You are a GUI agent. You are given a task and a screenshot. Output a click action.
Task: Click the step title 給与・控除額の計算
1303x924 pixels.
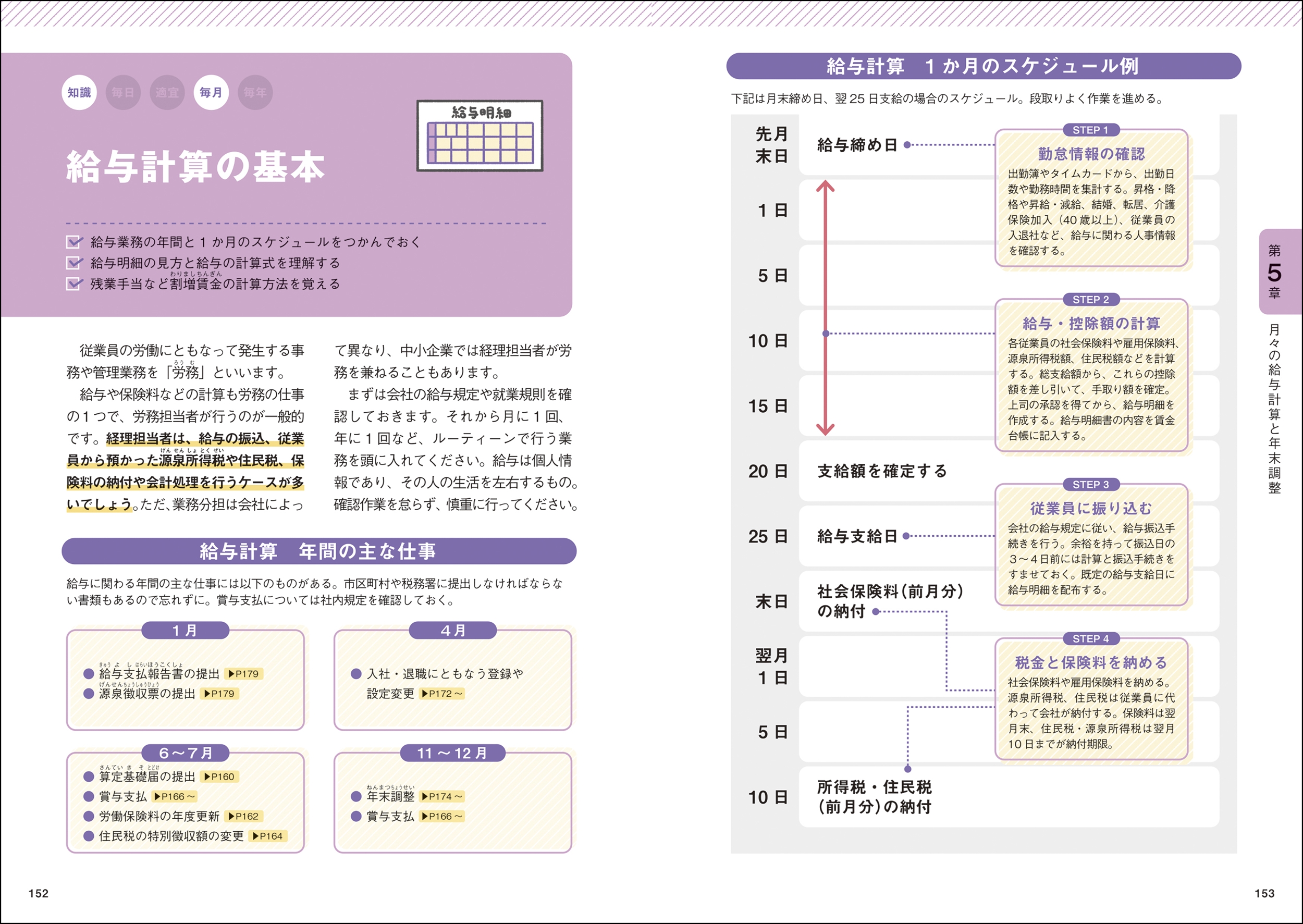click(1091, 323)
